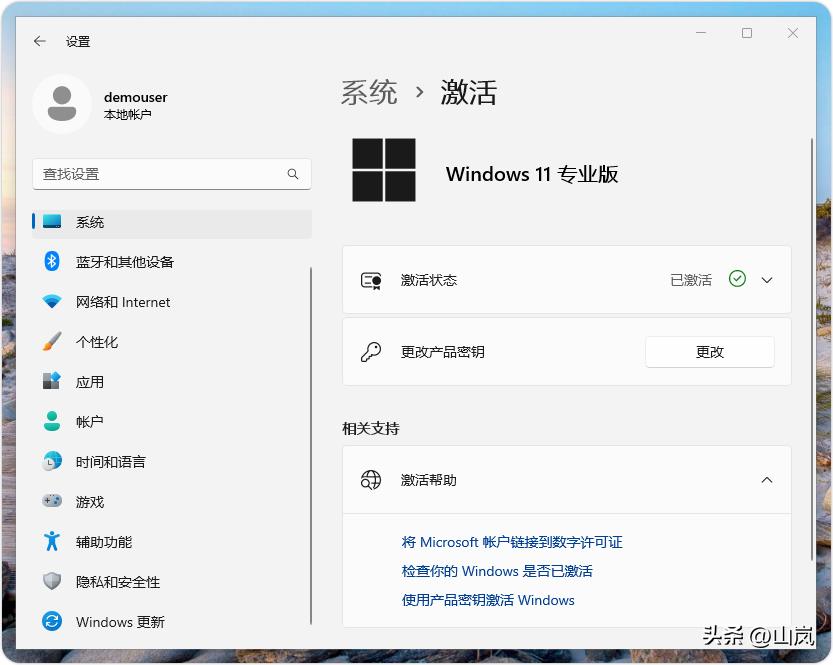Open link 检查你的 Windows 是否已激活
Viewport: 833px width, 665px height.
(497, 571)
